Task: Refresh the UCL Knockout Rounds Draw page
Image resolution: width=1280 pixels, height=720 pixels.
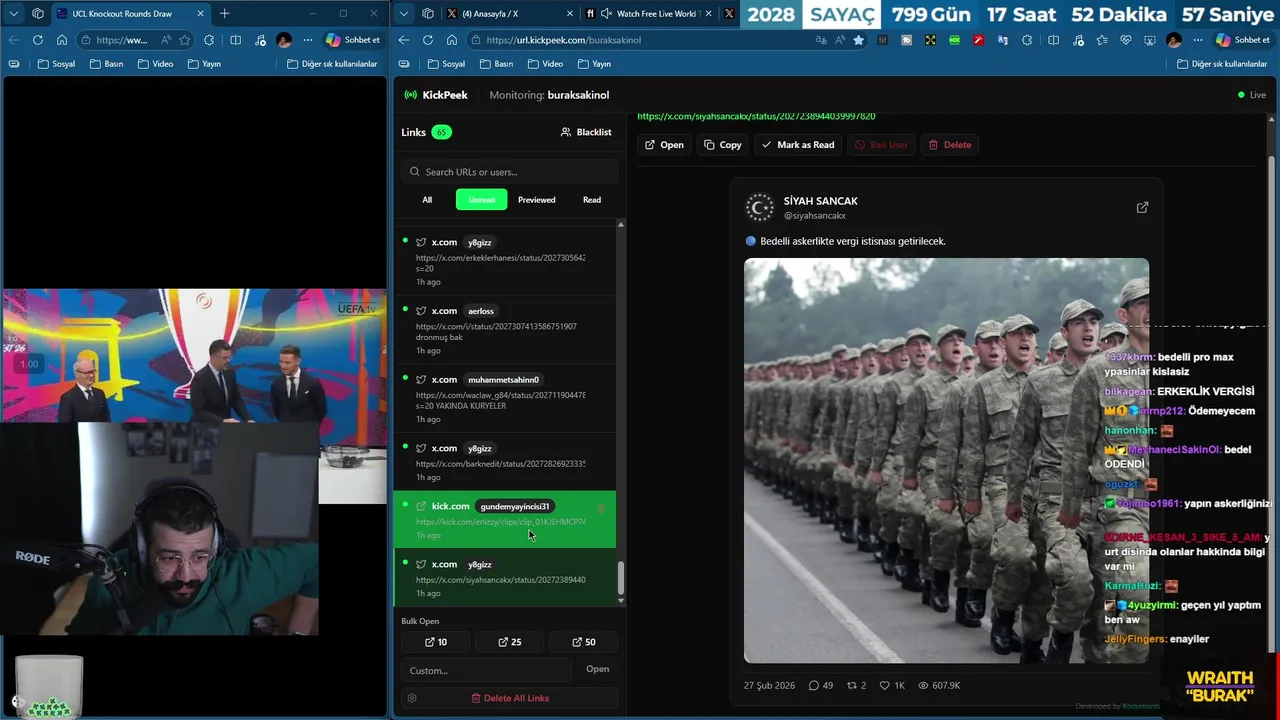Action: tap(38, 40)
